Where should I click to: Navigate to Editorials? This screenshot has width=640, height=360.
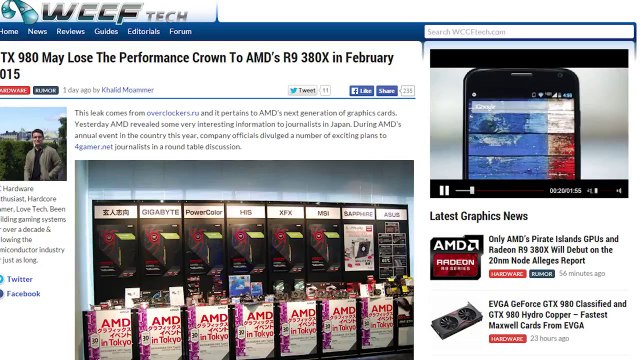[x=144, y=31]
